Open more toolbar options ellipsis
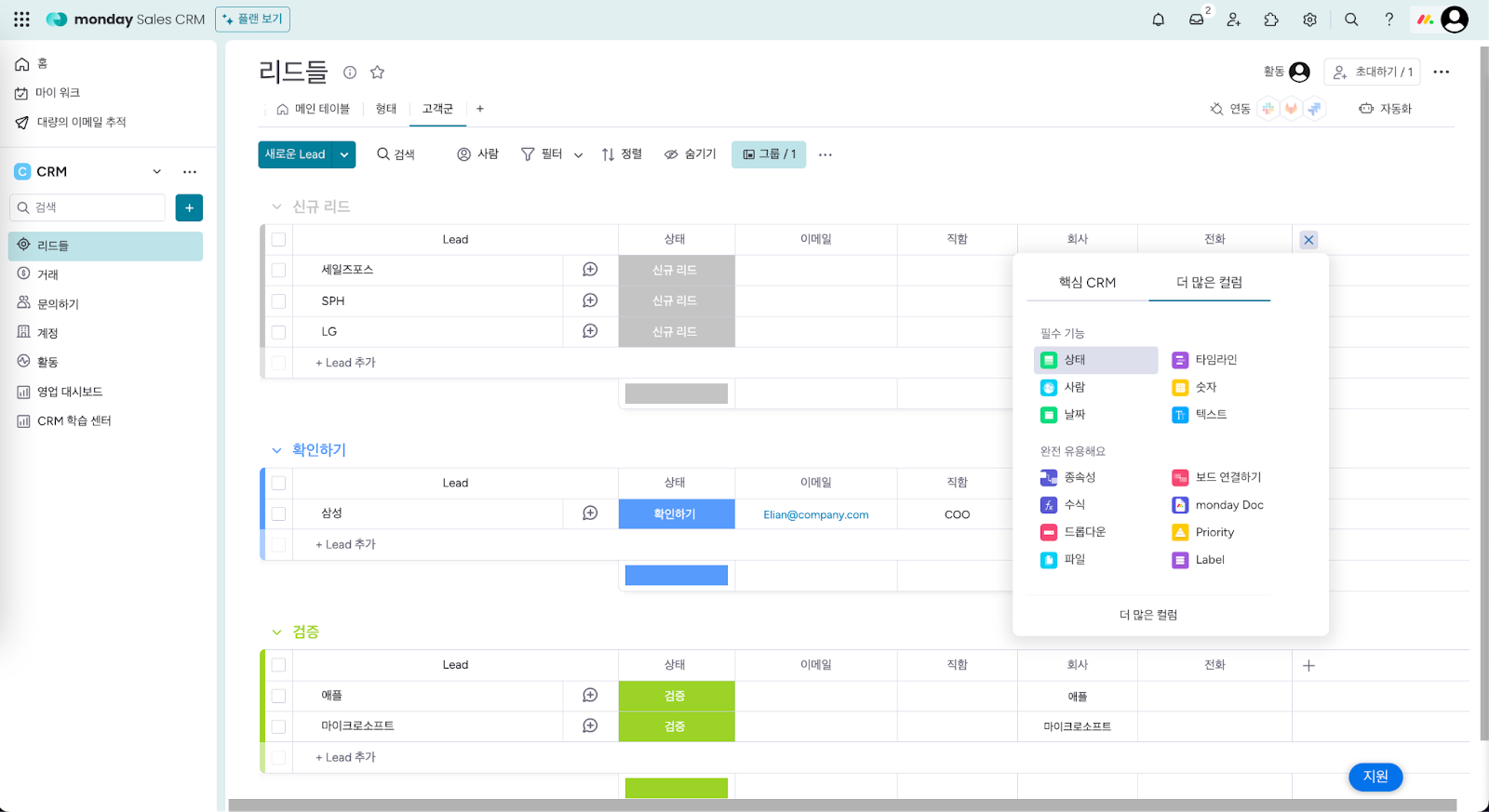1489x812 pixels. tap(825, 154)
